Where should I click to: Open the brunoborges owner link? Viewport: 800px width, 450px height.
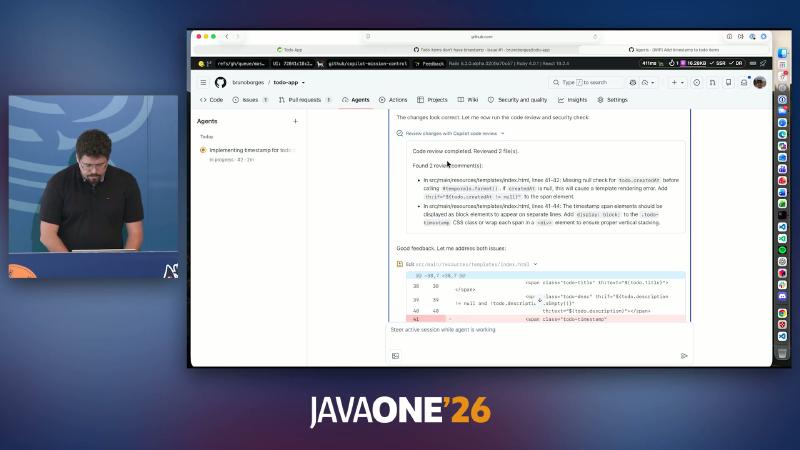pyautogui.click(x=248, y=82)
